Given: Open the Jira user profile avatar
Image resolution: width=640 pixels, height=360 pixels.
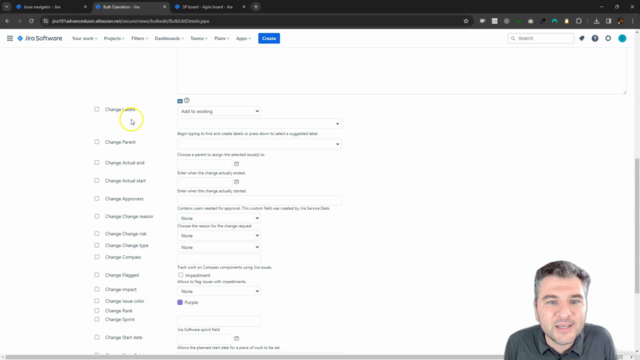Looking at the screenshot, I should pyautogui.click(x=622, y=38).
